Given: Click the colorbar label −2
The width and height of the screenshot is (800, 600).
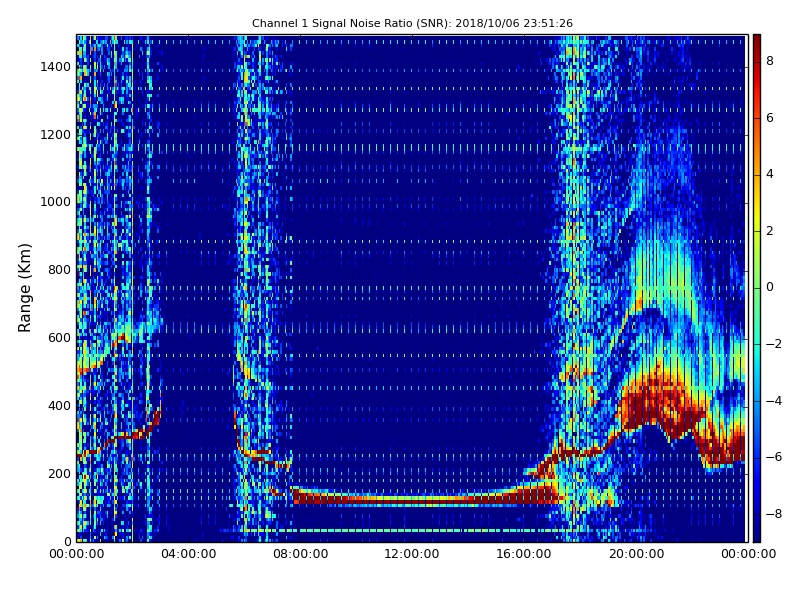Looking at the screenshot, I should (773, 344).
